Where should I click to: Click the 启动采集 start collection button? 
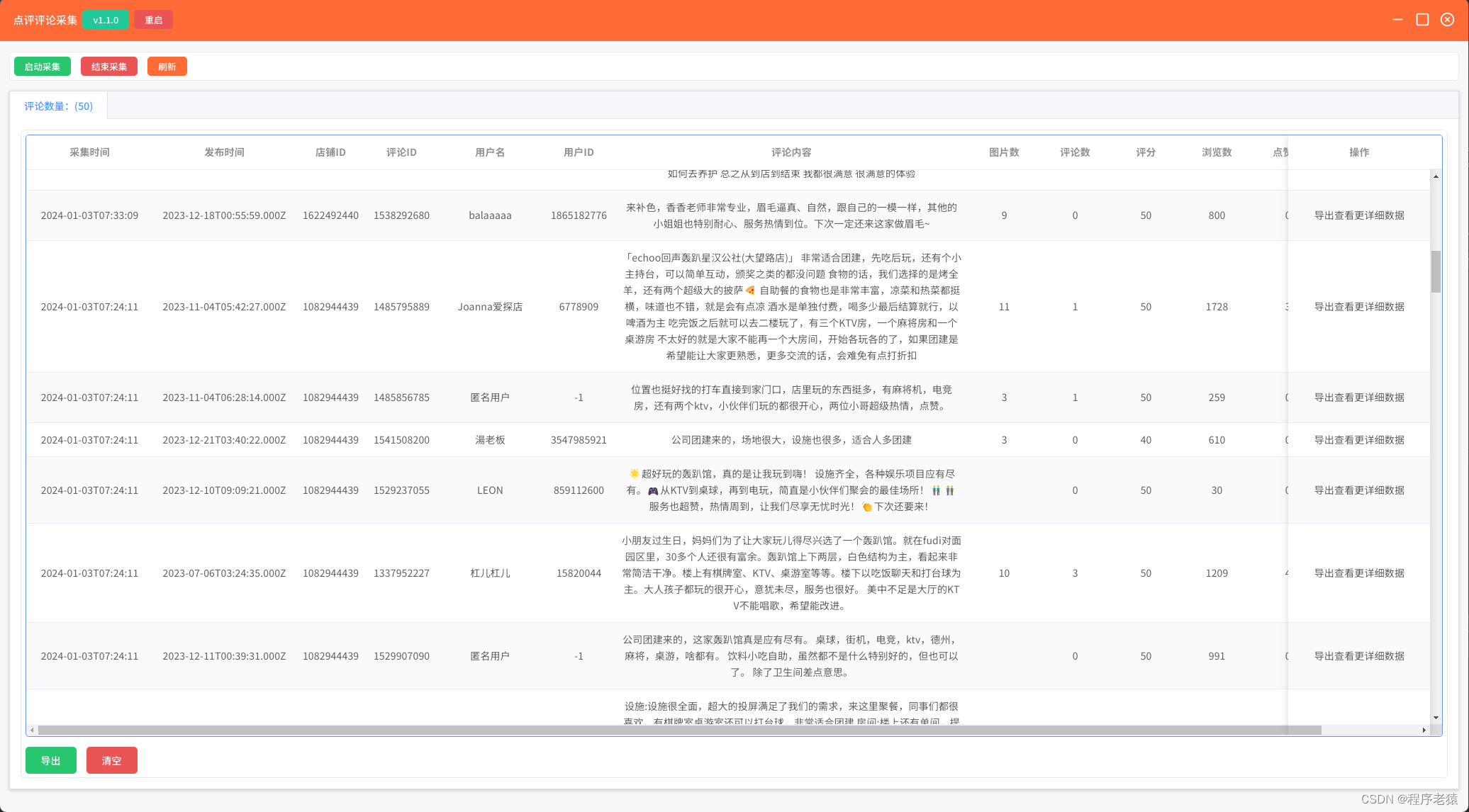click(43, 67)
